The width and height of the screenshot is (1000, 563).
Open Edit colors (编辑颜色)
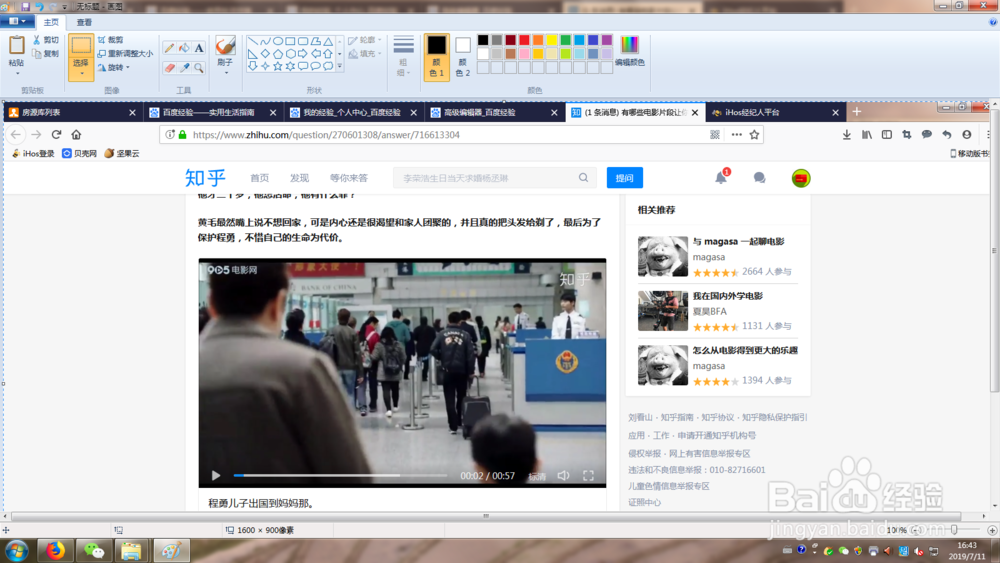629,51
